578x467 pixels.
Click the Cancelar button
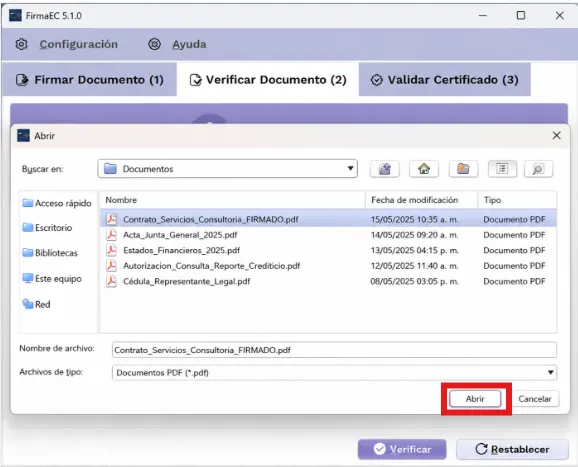(535, 399)
